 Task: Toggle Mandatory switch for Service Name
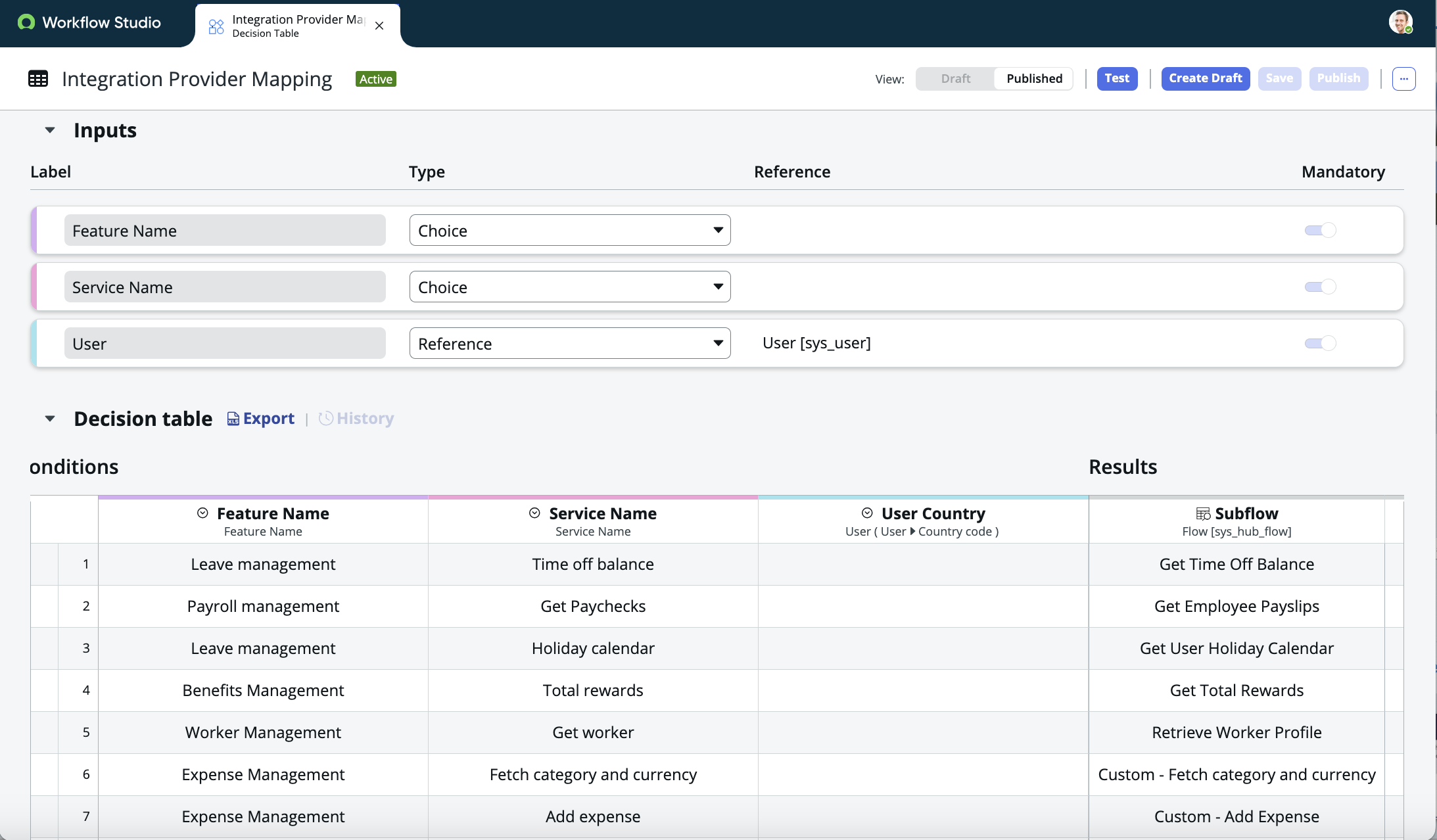pos(1320,287)
